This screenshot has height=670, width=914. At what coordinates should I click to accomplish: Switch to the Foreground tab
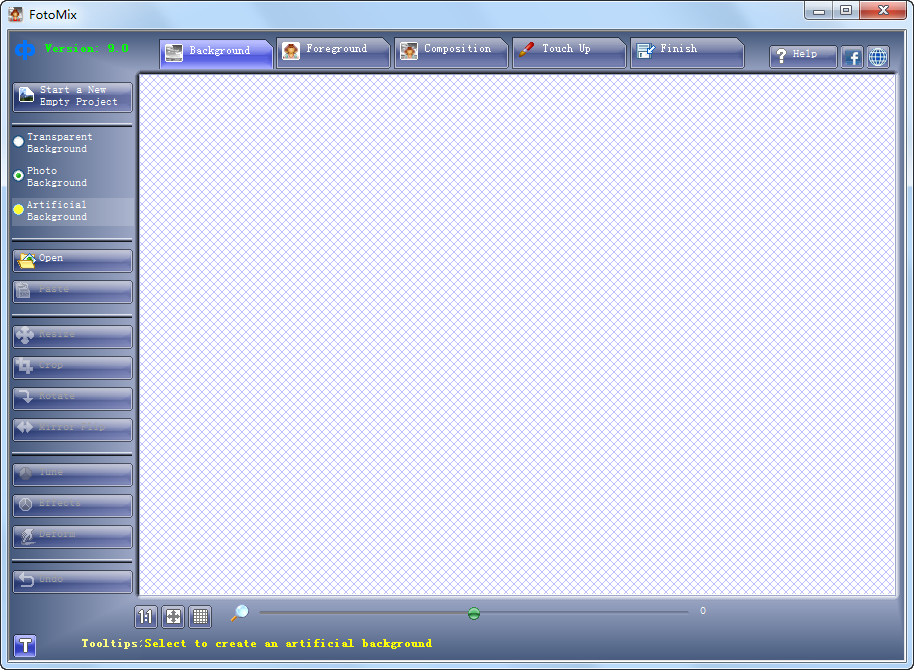click(333, 52)
